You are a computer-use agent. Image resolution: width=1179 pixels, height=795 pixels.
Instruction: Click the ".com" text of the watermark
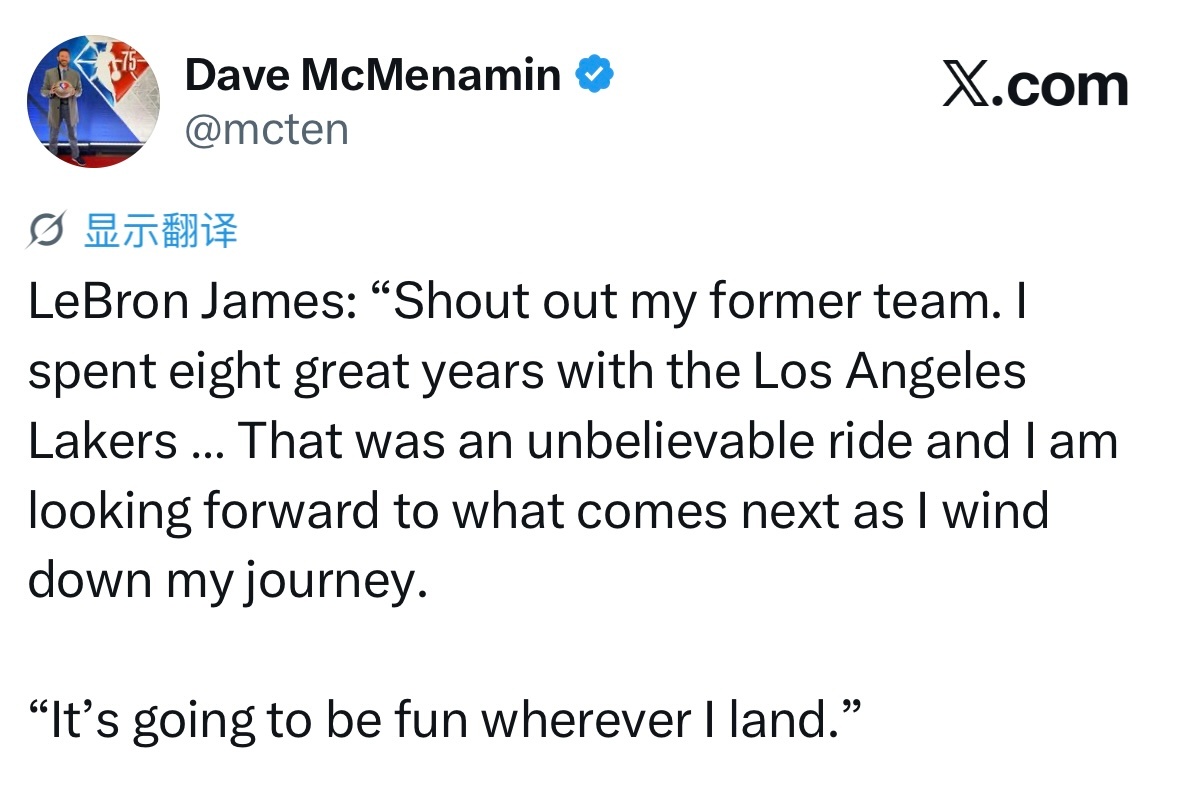click(1059, 86)
